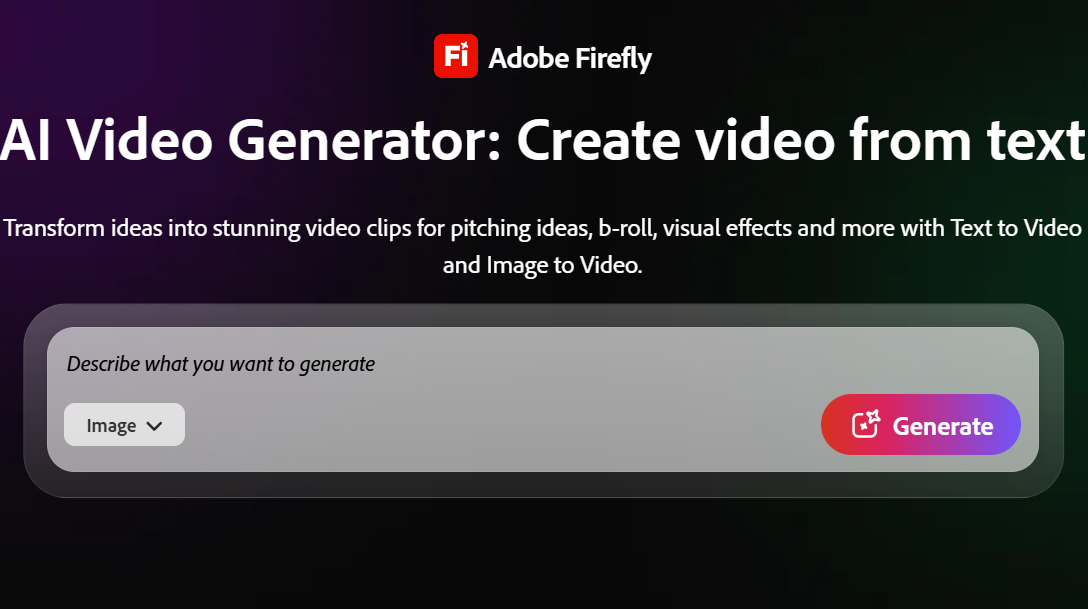Click the word 'Generator:' in the headline

(364, 140)
